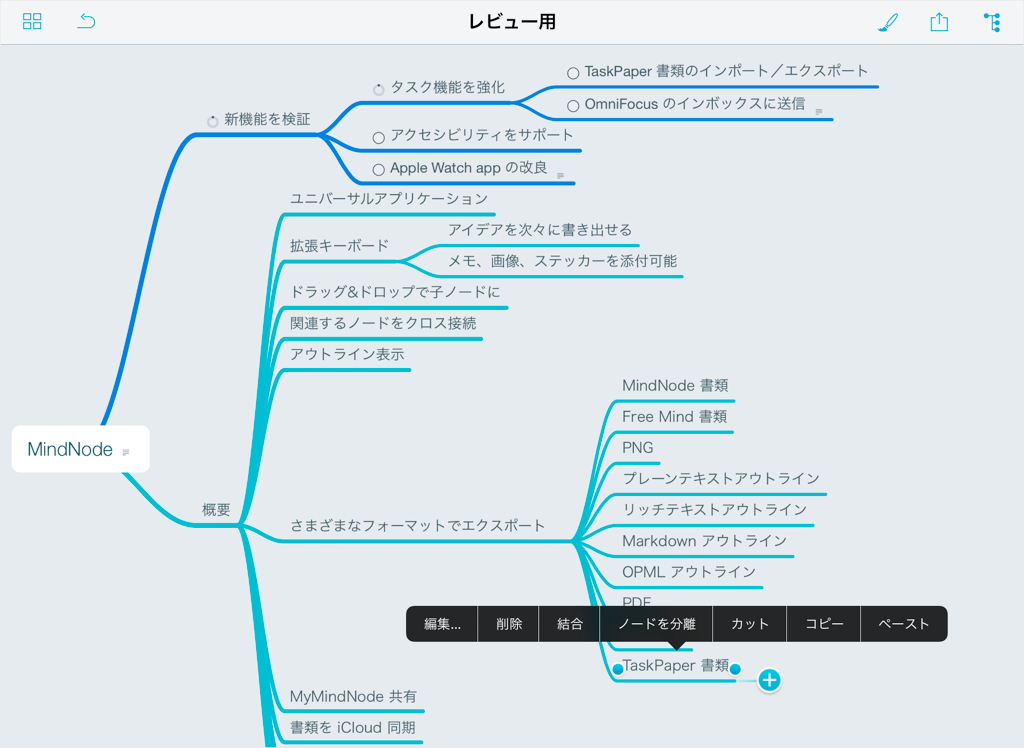The width and height of the screenshot is (1024, 748).
Task: Toggle task circle for 新機能を検証
Action: click(212, 121)
